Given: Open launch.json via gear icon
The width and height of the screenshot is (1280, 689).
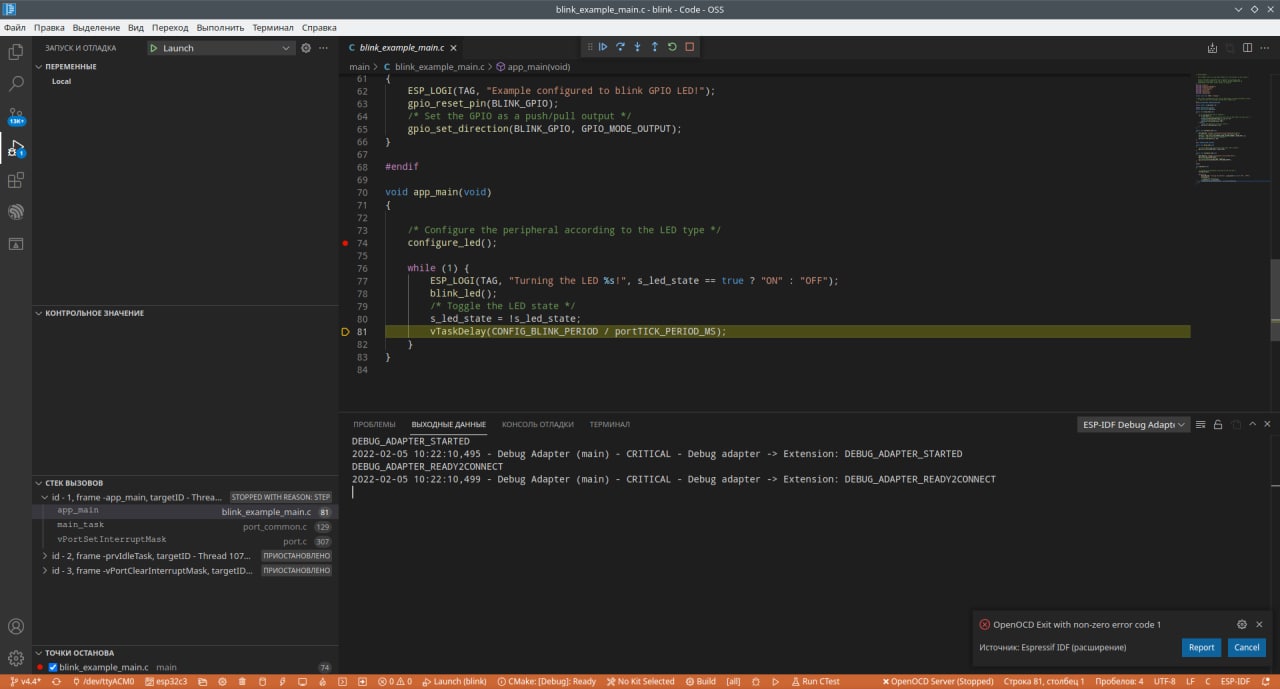Looking at the screenshot, I should pos(306,48).
